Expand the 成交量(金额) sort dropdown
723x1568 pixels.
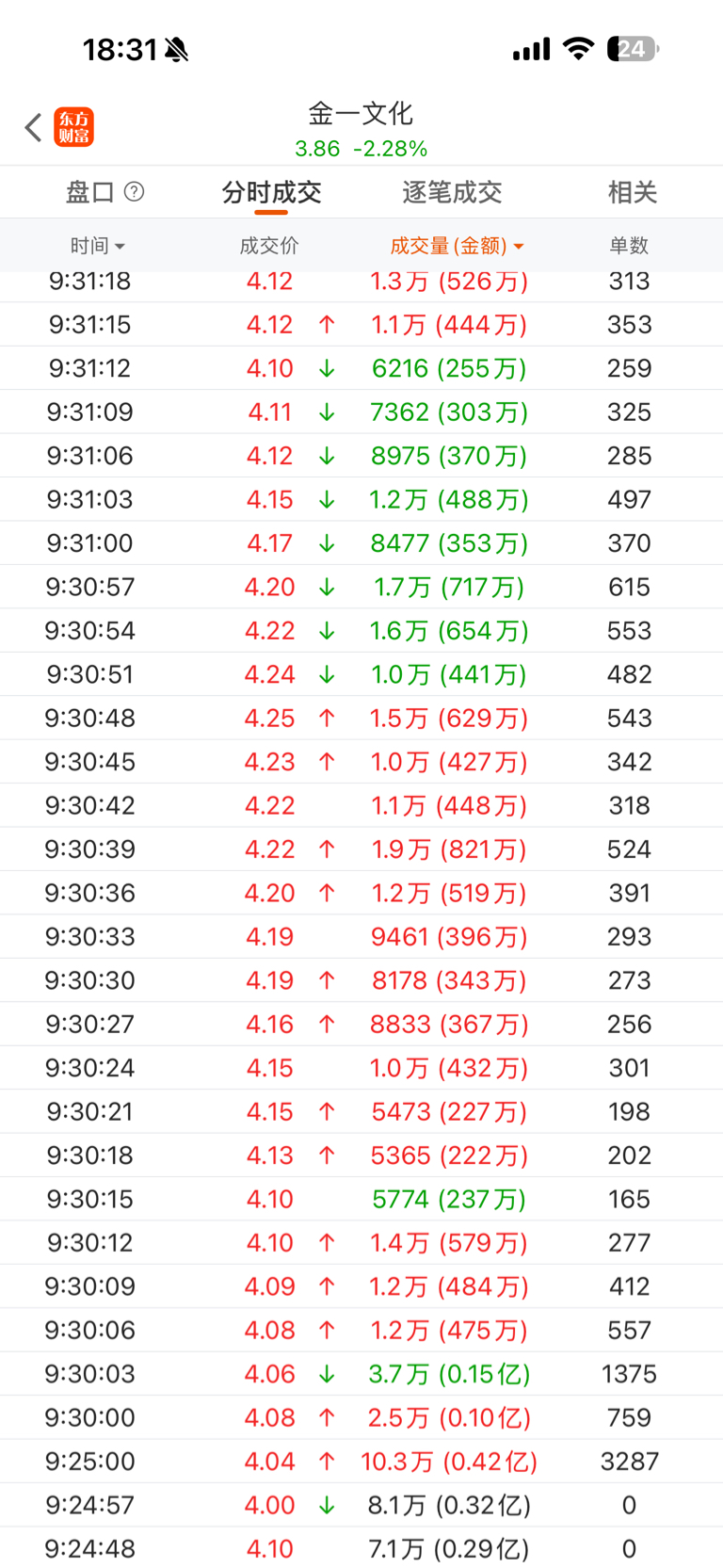coord(457,246)
